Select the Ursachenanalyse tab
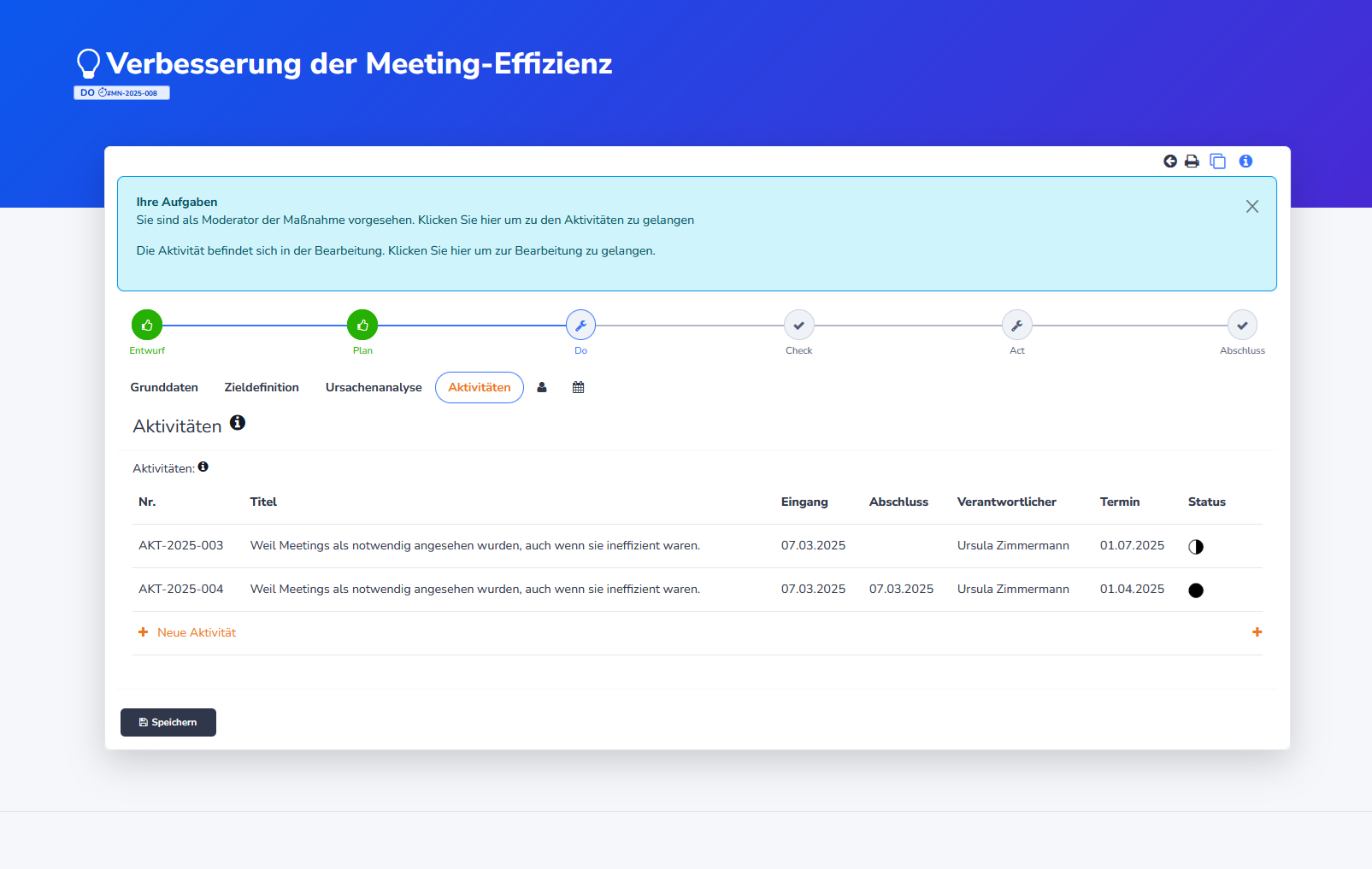This screenshot has height=869, width=1372. (x=374, y=387)
